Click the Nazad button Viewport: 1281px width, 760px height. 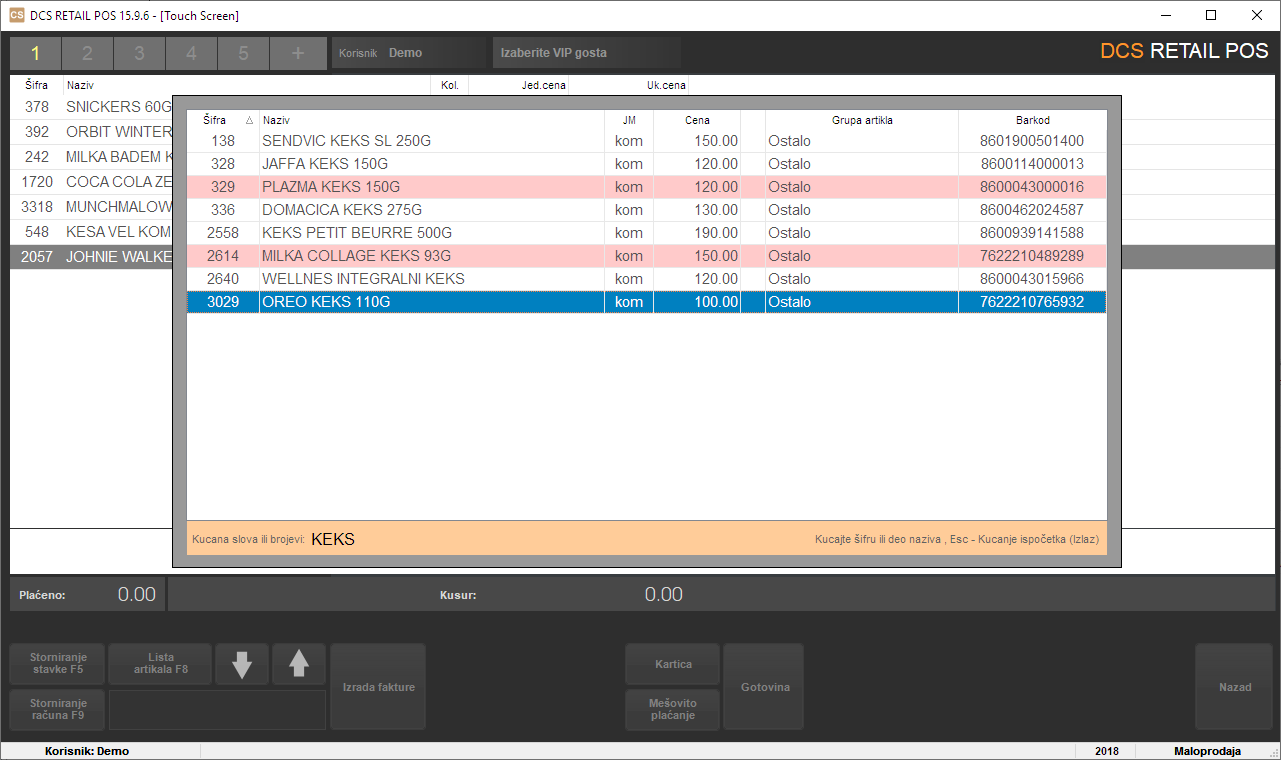coord(1234,687)
